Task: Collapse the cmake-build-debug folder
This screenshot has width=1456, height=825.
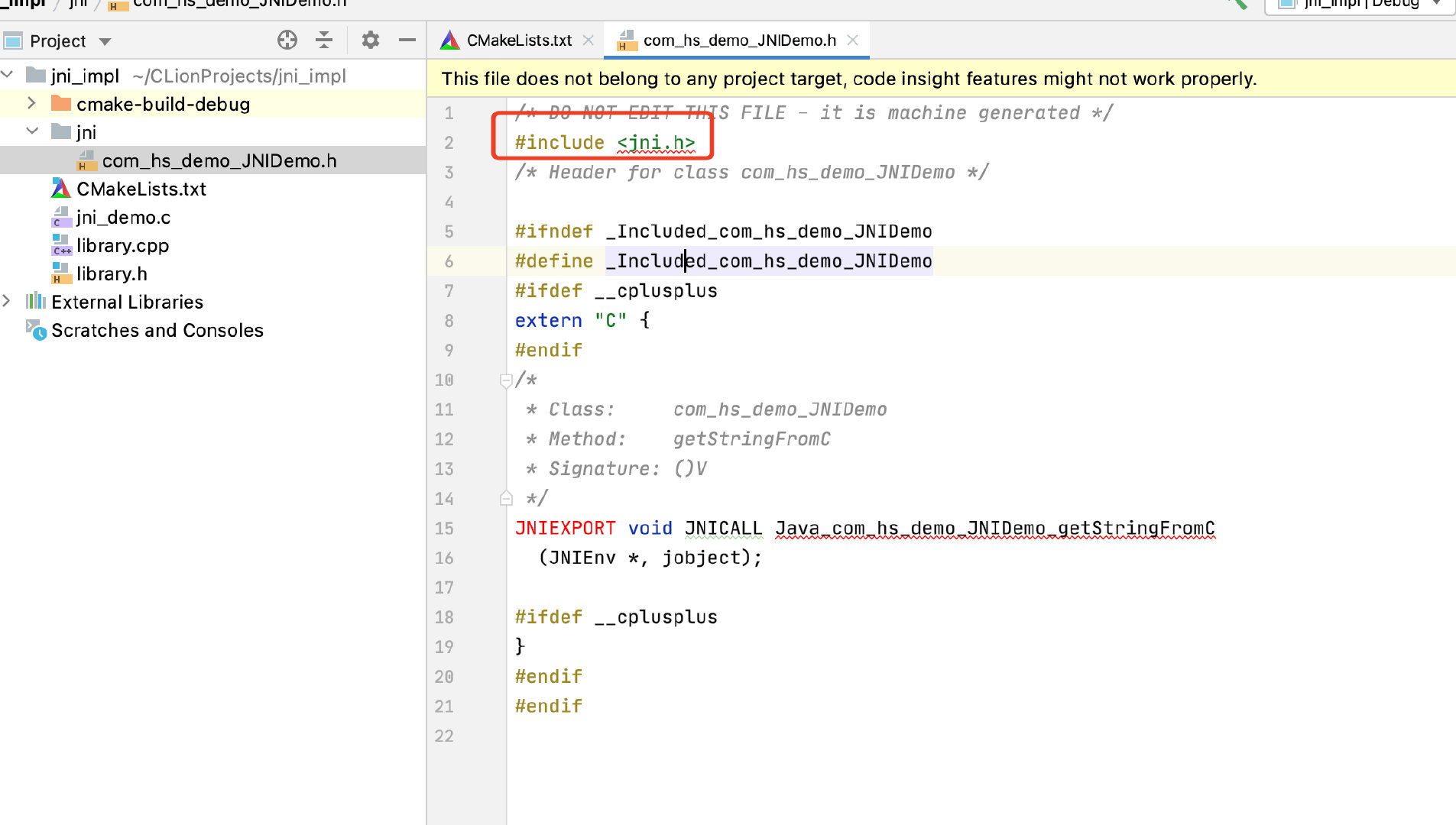Action: pyautogui.click(x=31, y=104)
